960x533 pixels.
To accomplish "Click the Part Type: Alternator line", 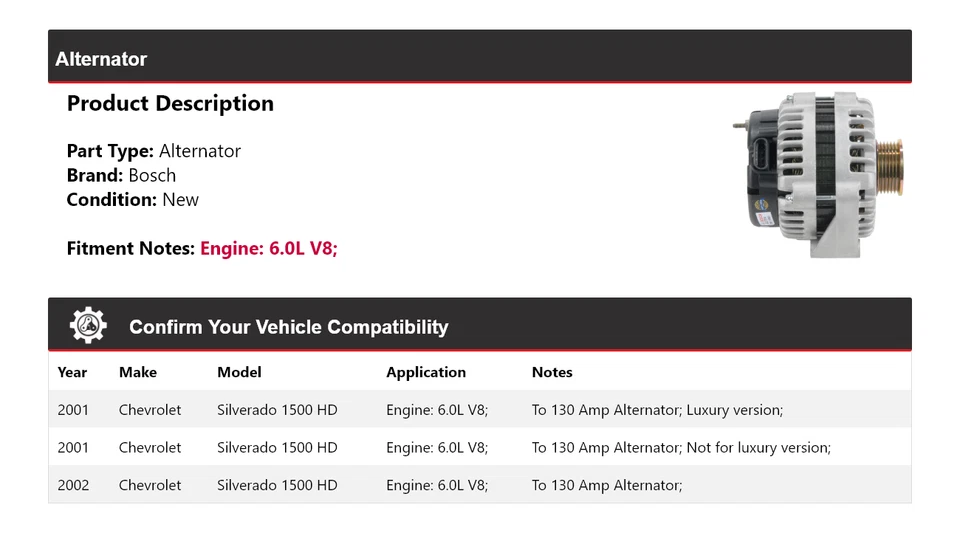I will pyautogui.click(x=154, y=151).
